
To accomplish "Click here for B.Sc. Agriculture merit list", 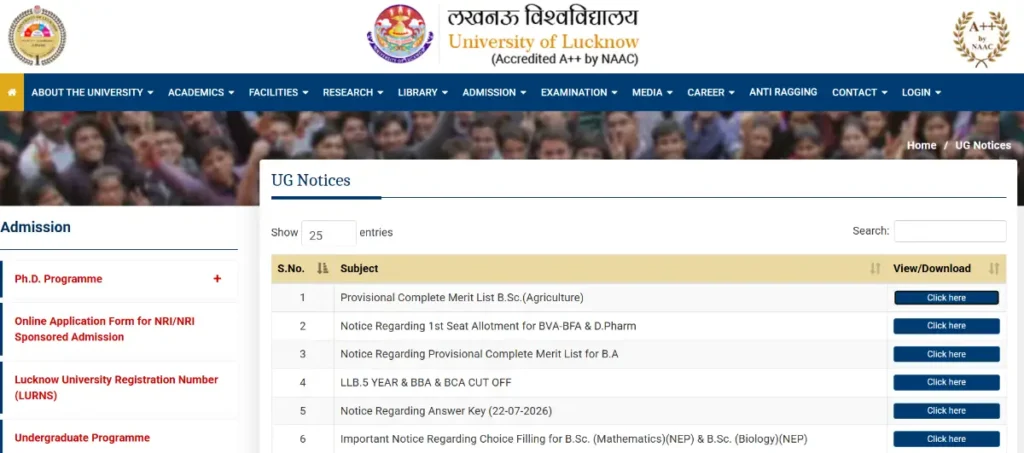I will 946,298.
